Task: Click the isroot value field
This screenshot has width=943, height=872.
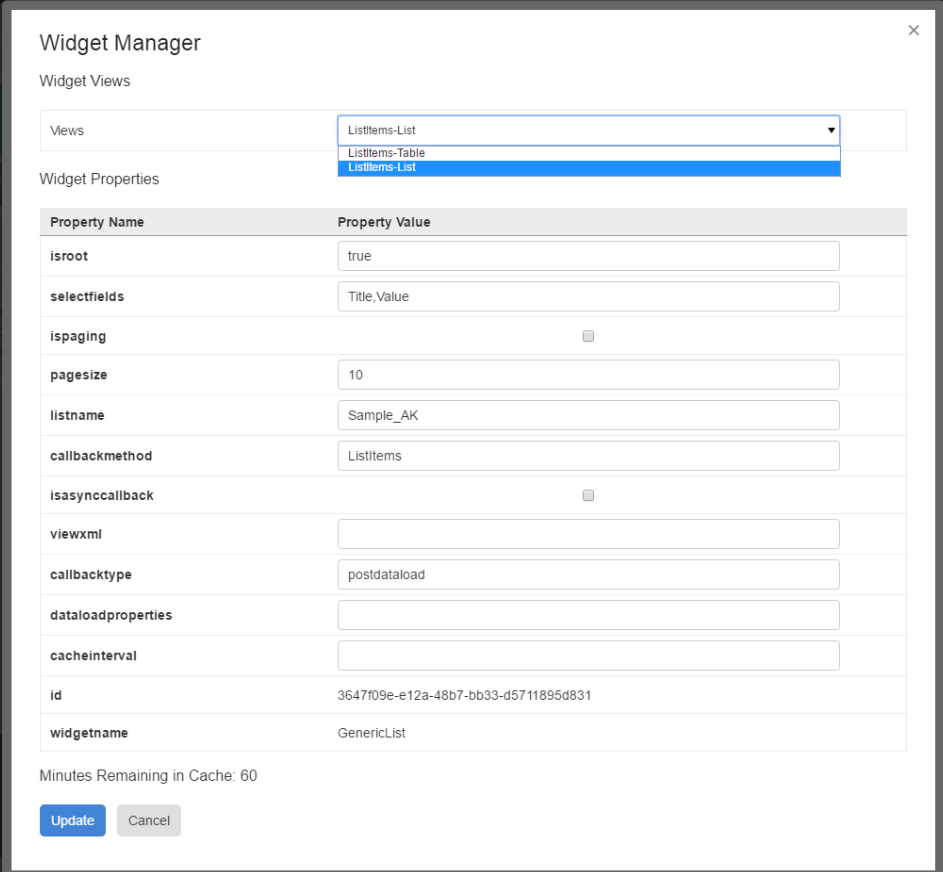Action: tap(588, 256)
